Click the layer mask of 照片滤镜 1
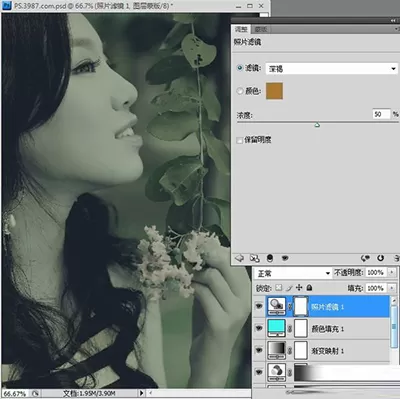This screenshot has height=399, width=400. (x=301, y=306)
